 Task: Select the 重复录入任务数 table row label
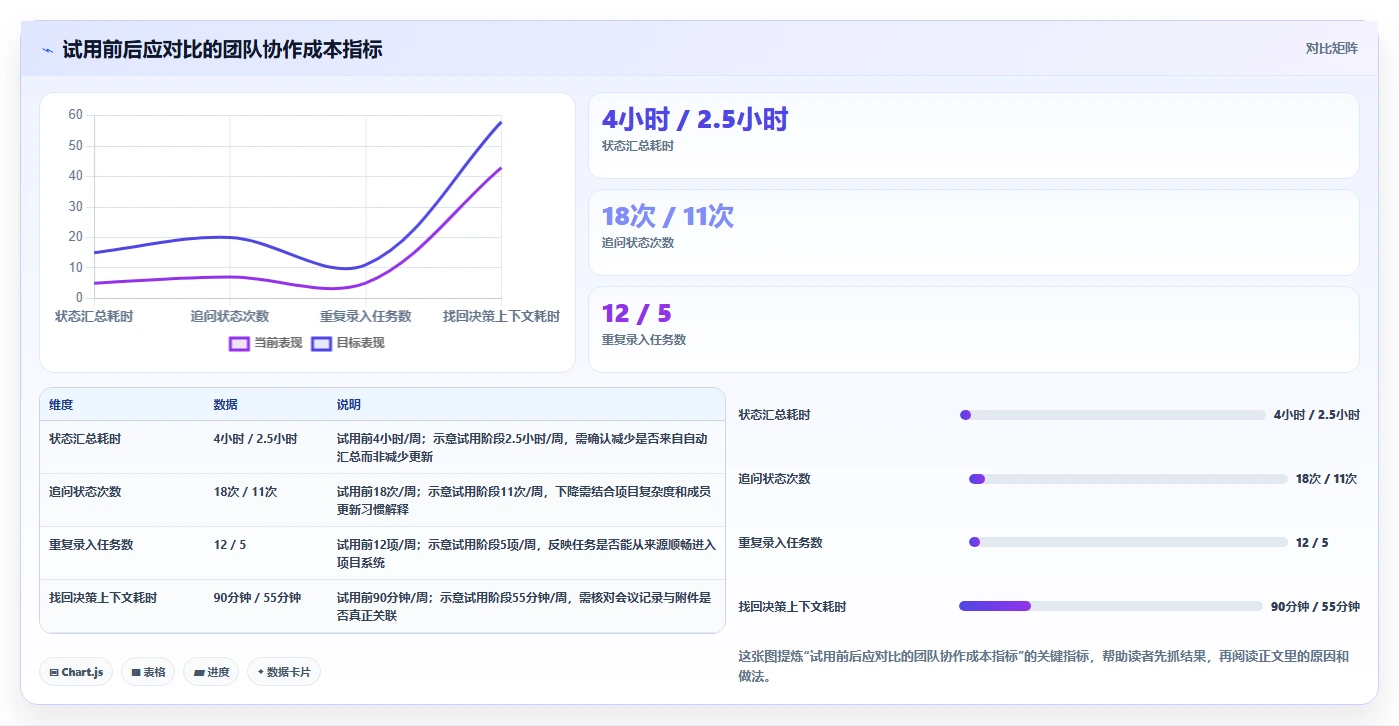[x=91, y=545]
